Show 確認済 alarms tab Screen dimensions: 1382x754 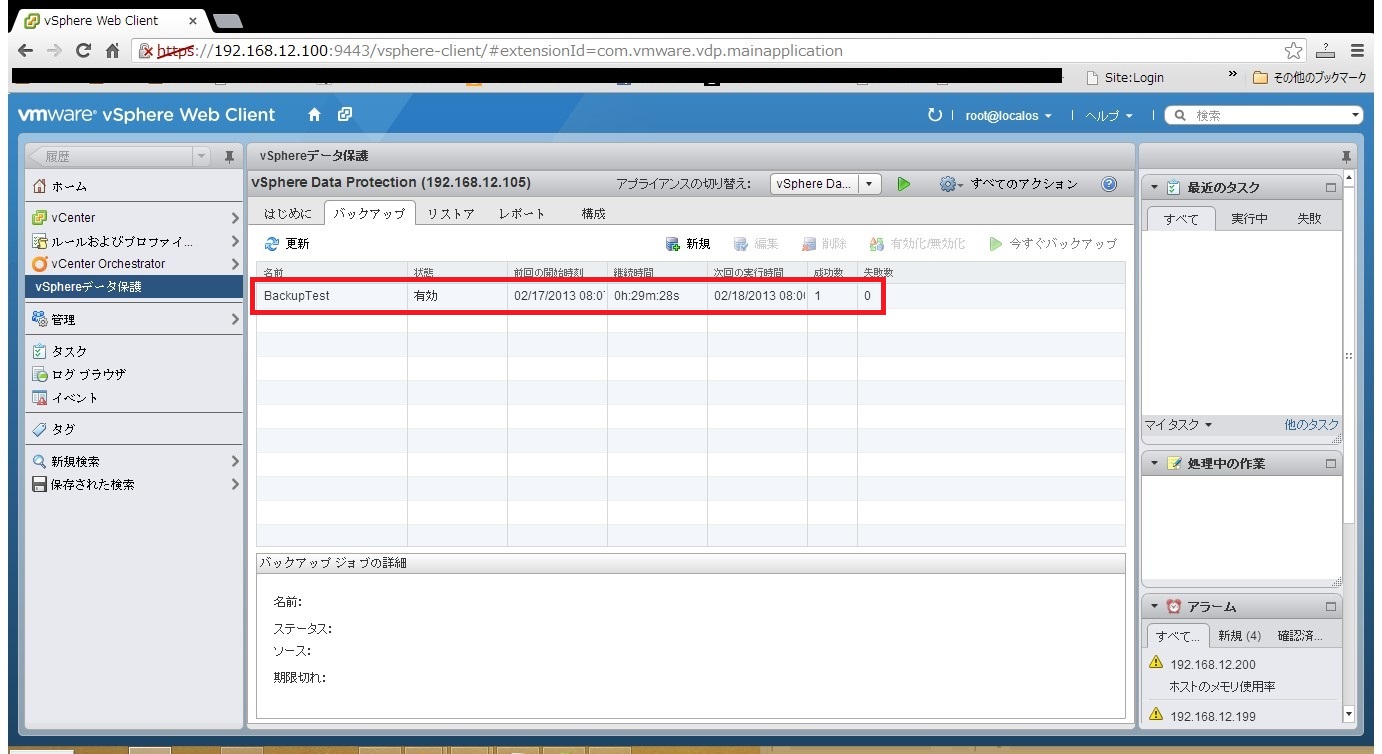(1300, 636)
